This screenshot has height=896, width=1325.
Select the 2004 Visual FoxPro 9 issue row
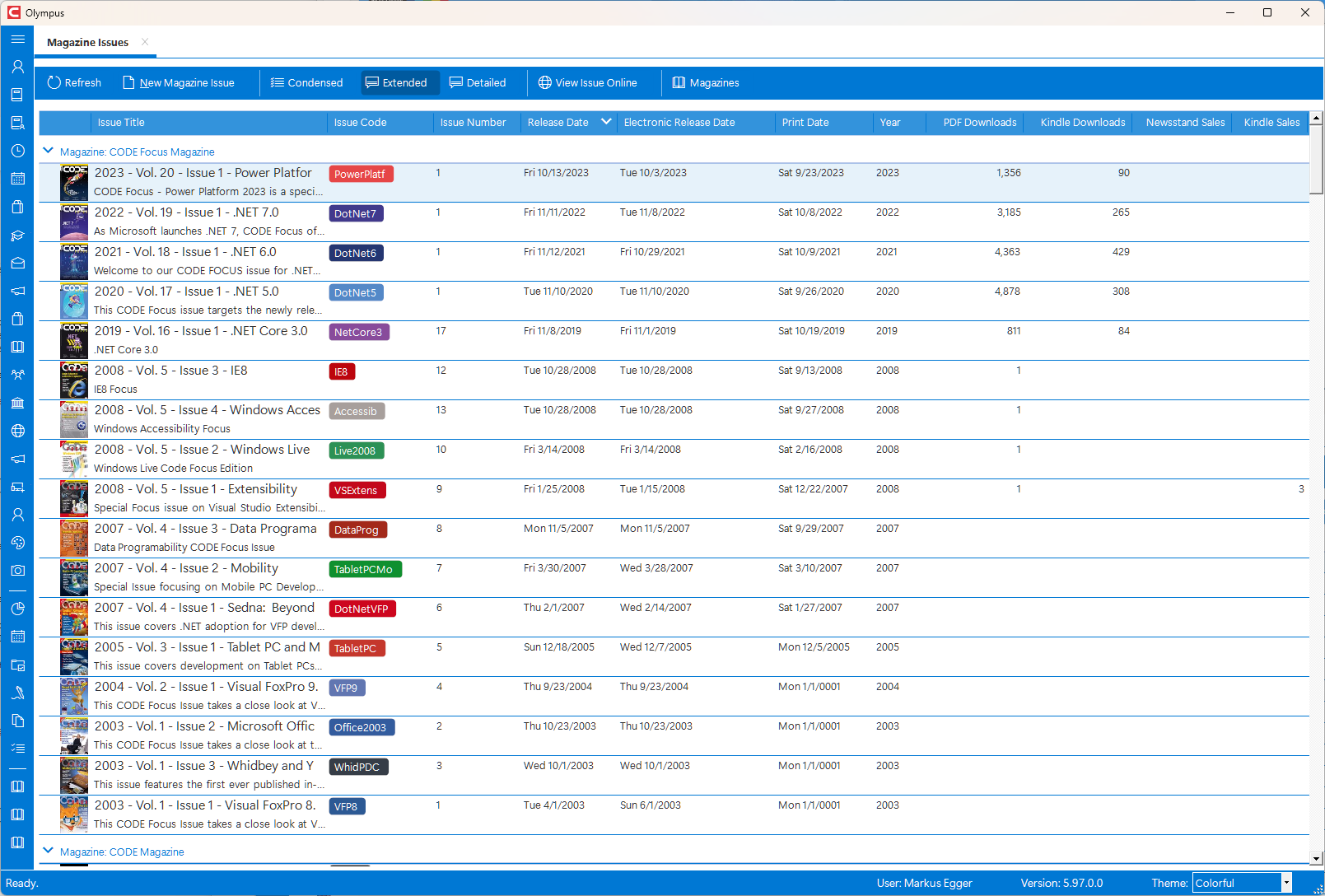(674, 697)
